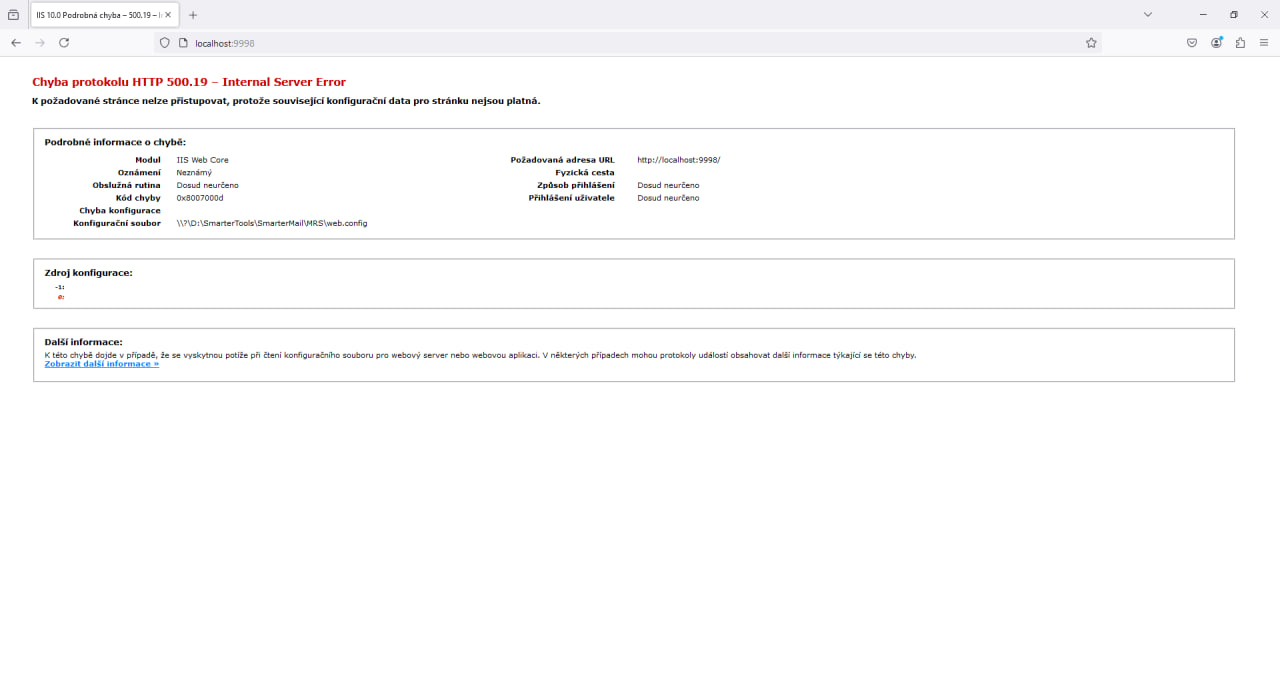Open the hamburger application menu
This screenshot has width=1280, height=693.
(x=1264, y=43)
